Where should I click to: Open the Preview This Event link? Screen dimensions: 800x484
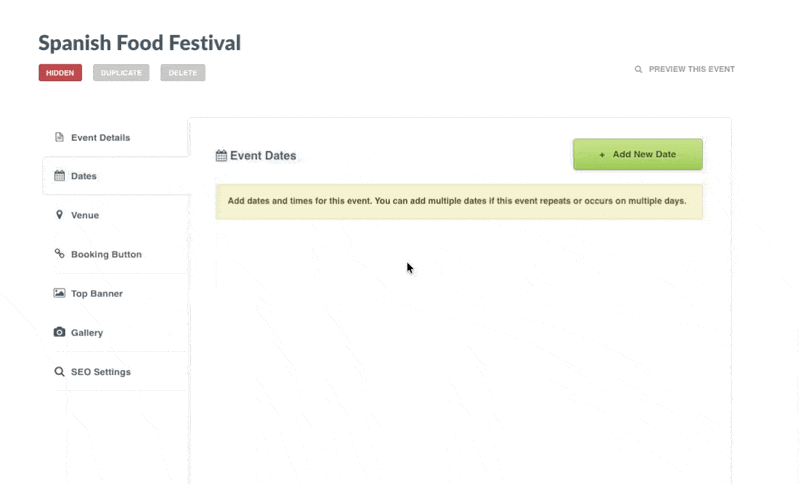coord(691,70)
